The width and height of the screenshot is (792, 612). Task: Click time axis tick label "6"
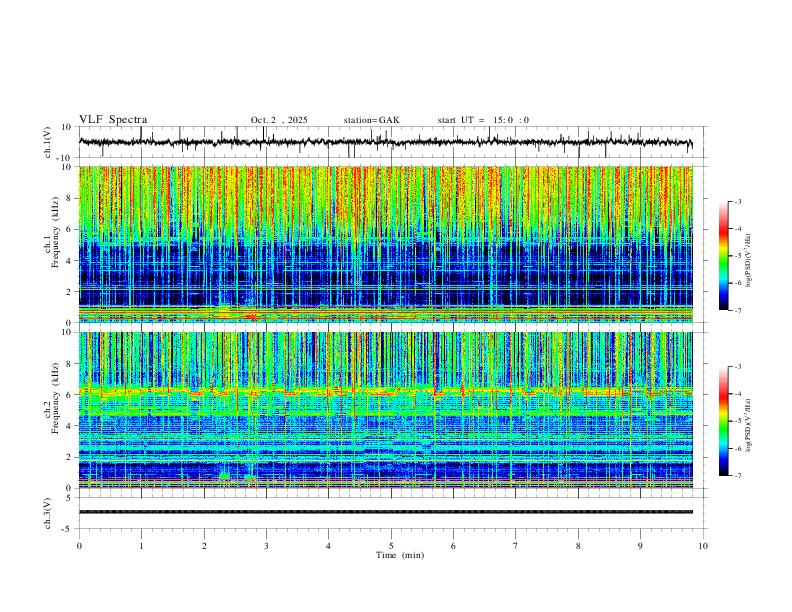point(454,546)
